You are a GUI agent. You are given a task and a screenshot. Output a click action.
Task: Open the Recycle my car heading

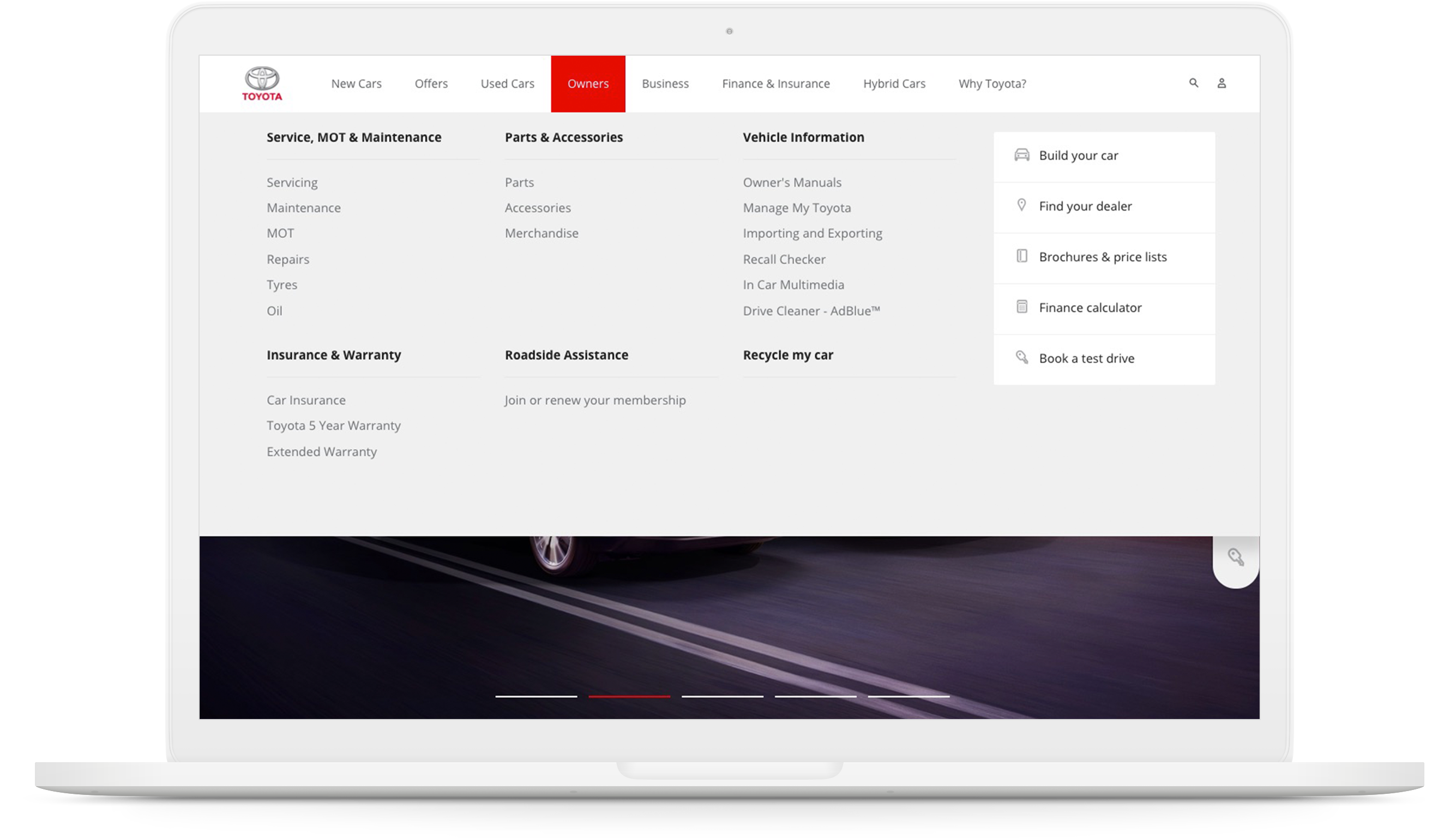[x=787, y=355]
